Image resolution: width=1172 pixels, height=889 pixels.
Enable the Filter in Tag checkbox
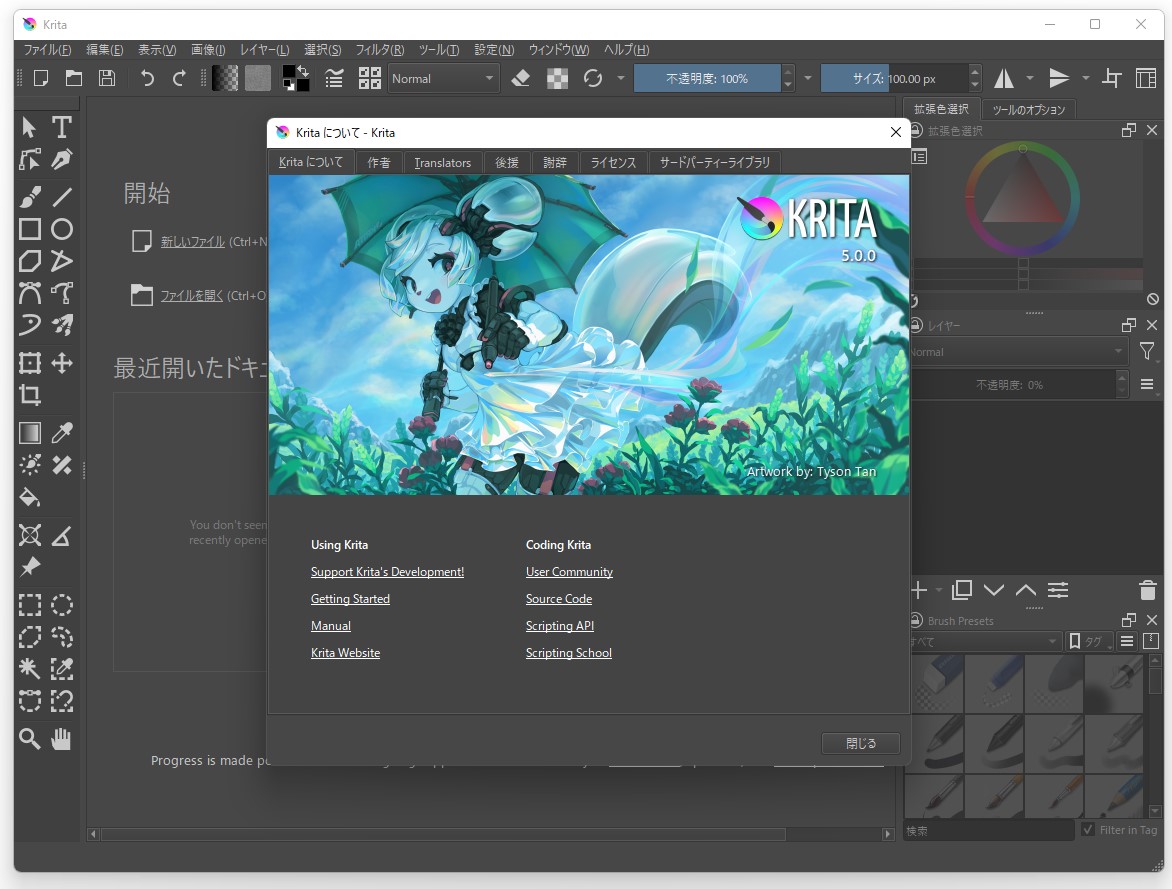[1089, 830]
